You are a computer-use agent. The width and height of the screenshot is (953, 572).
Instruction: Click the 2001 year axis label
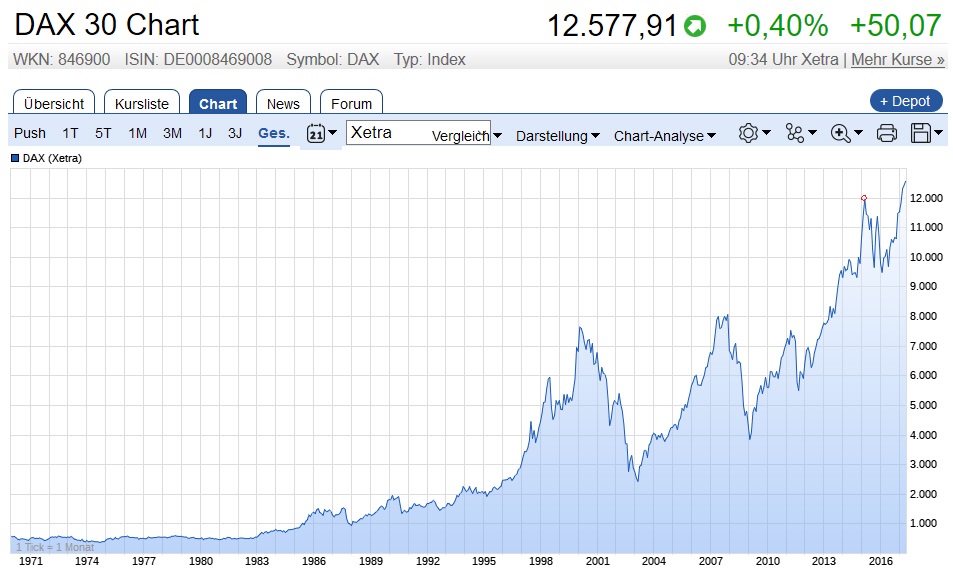(x=597, y=561)
